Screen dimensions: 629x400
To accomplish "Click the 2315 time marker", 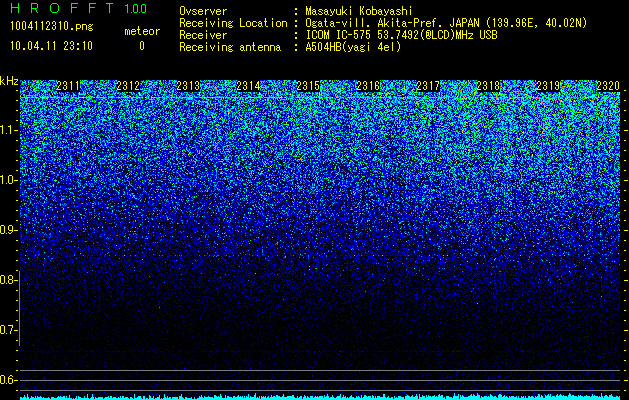I will 308,86.
